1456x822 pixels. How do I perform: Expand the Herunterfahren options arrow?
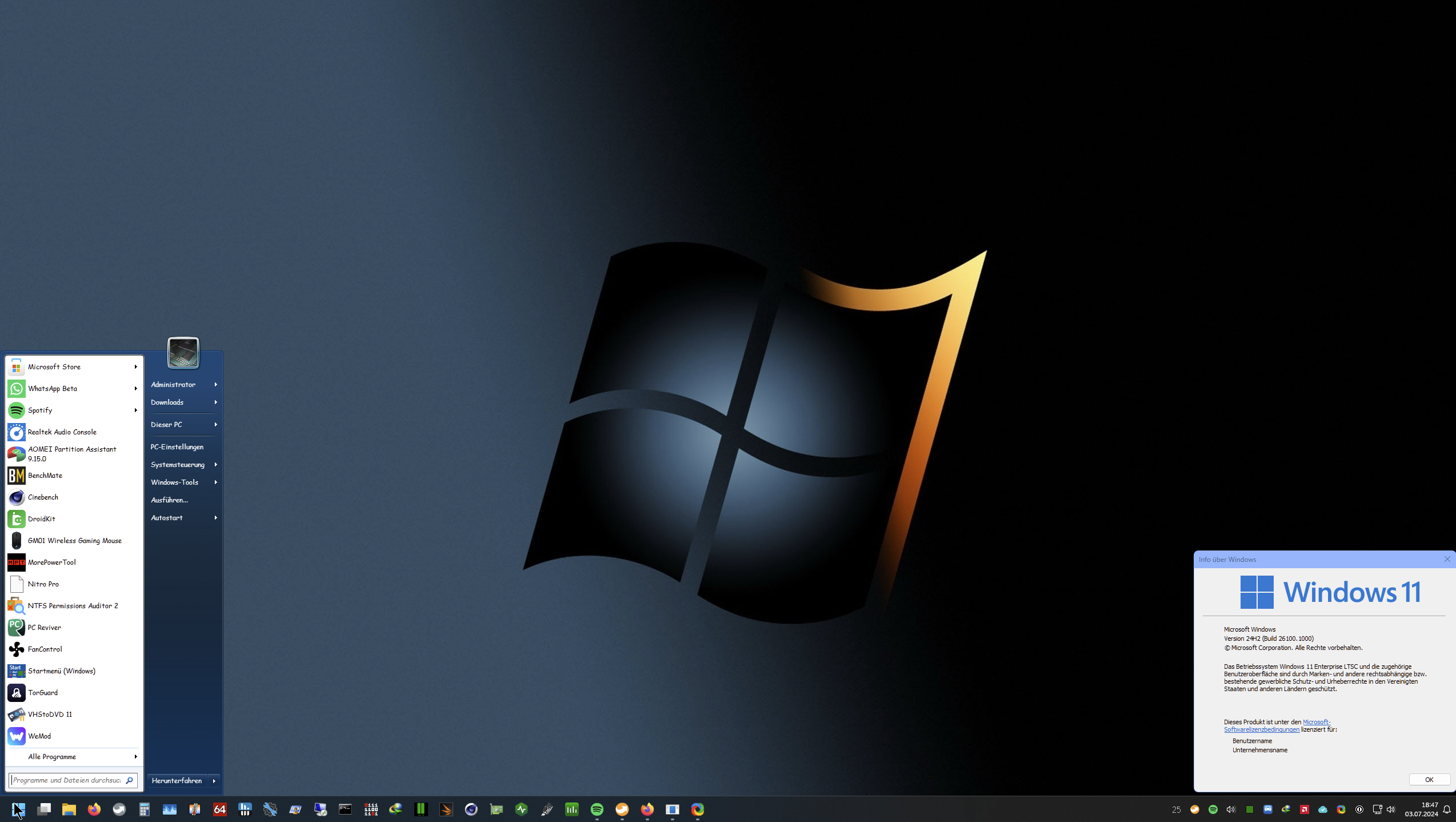(215, 781)
